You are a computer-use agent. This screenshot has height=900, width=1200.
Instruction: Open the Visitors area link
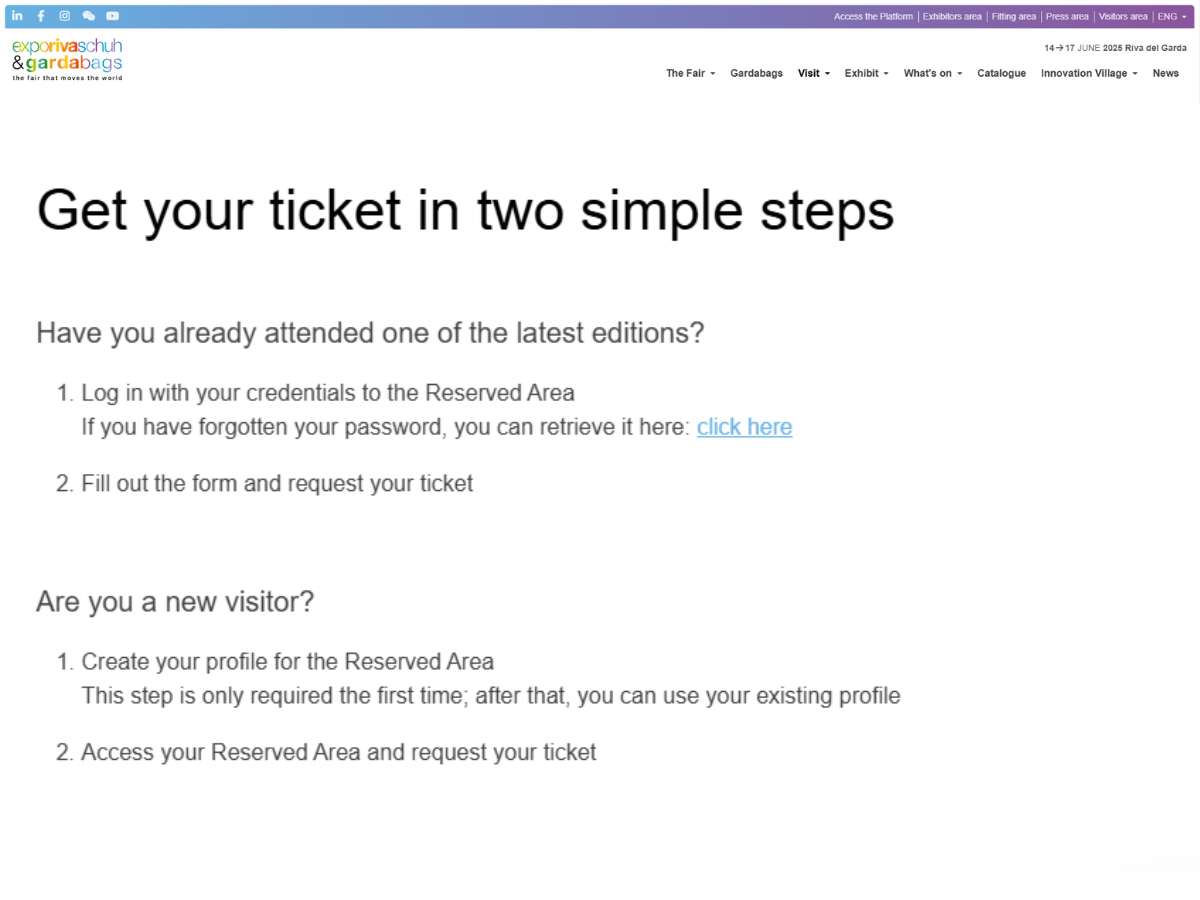click(x=1123, y=17)
